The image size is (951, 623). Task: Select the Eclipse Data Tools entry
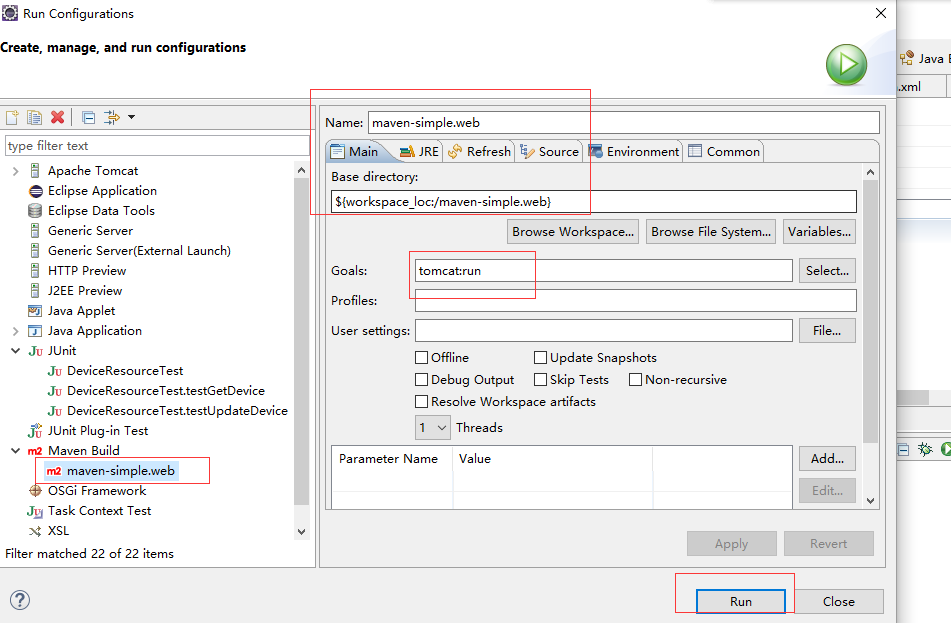[101, 210]
